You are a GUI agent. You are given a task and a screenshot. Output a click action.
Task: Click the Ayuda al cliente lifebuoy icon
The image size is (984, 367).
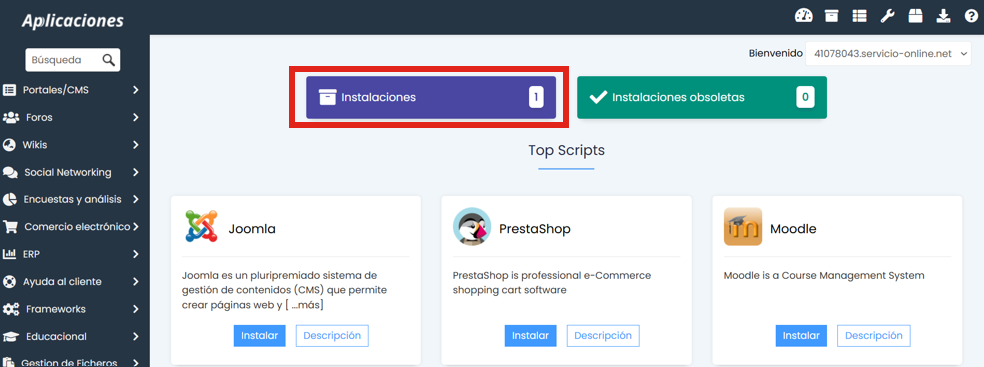coord(9,282)
